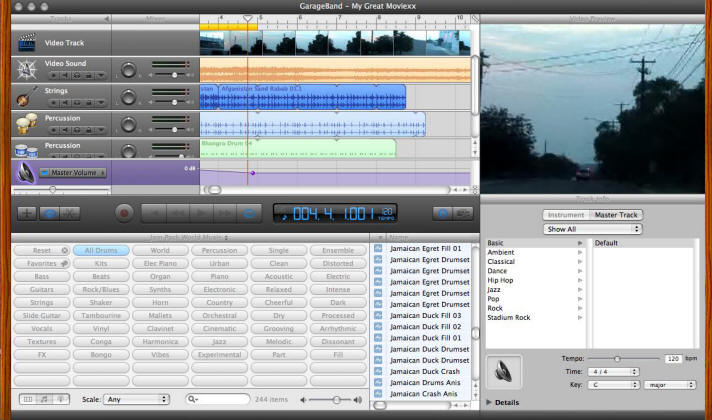712x420 pixels.
Task: Switch loop browser to column view
Action: coord(28,399)
